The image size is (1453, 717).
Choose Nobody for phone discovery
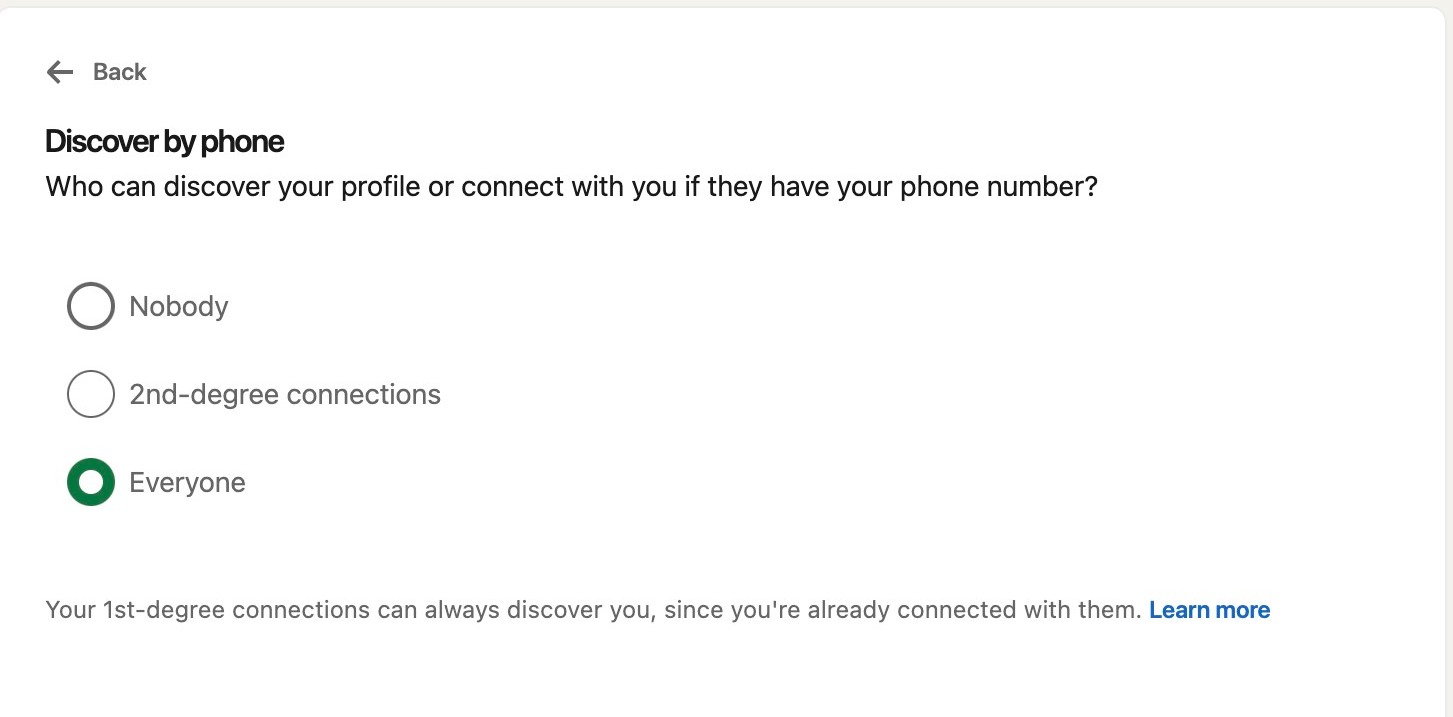click(x=90, y=306)
